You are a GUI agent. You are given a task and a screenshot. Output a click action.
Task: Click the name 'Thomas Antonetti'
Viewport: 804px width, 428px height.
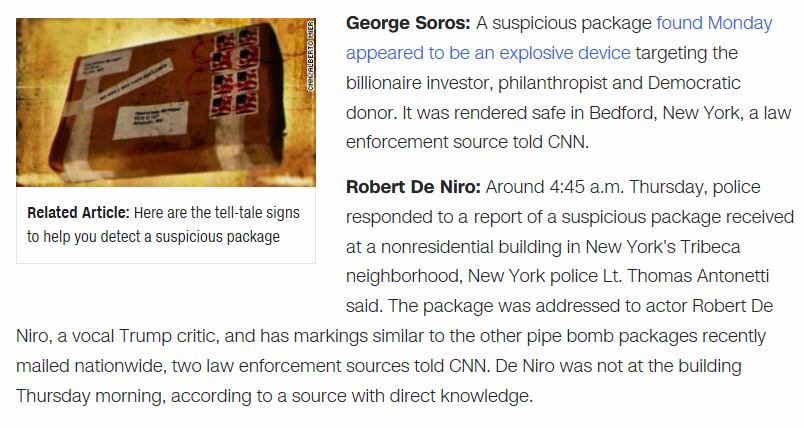(x=698, y=276)
